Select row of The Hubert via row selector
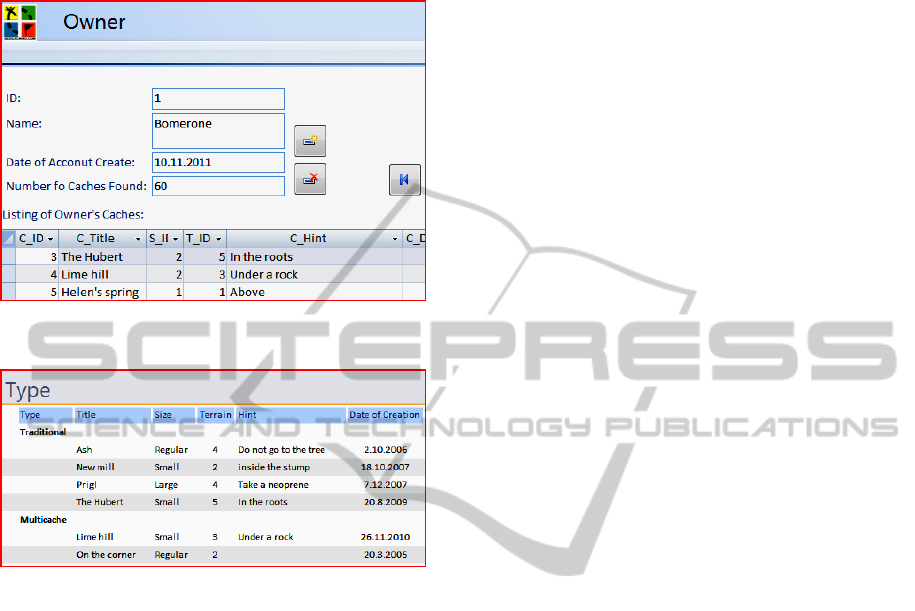This screenshot has height=611, width=915. (8, 257)
